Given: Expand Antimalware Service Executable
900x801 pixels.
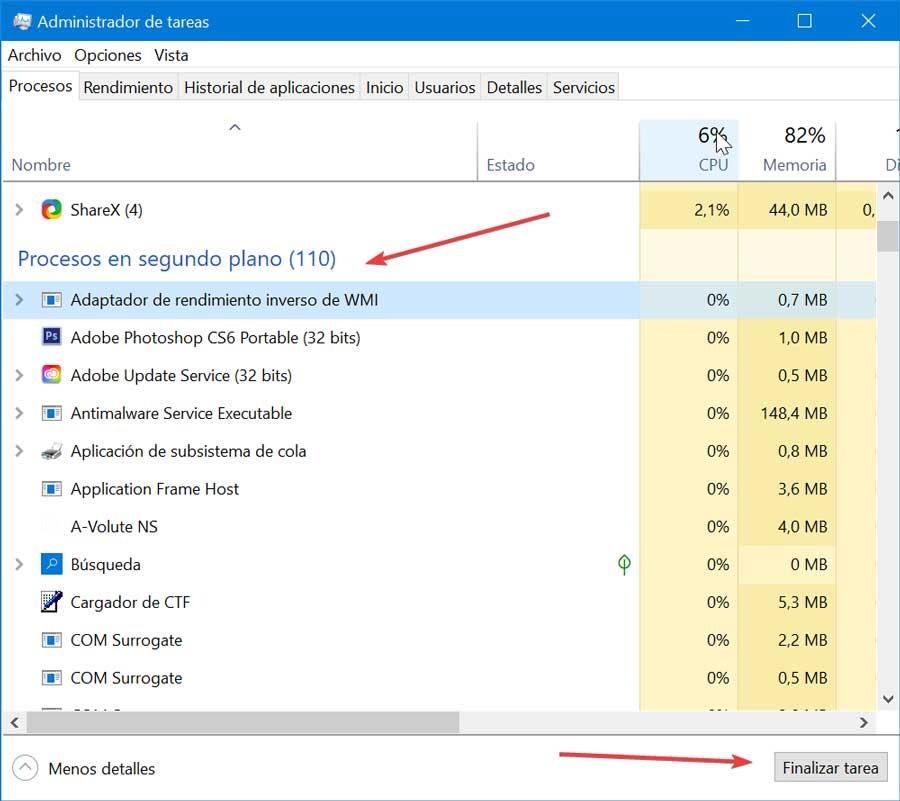Looking at the screenshot, I should pyautogui.click(x=19, y=413).
